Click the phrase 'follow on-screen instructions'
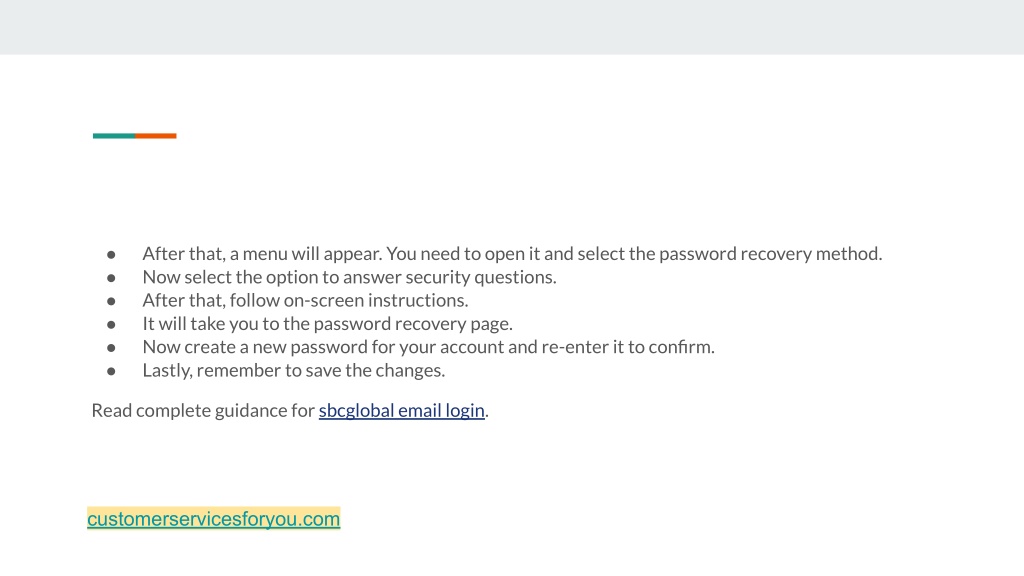 point(349,300)
